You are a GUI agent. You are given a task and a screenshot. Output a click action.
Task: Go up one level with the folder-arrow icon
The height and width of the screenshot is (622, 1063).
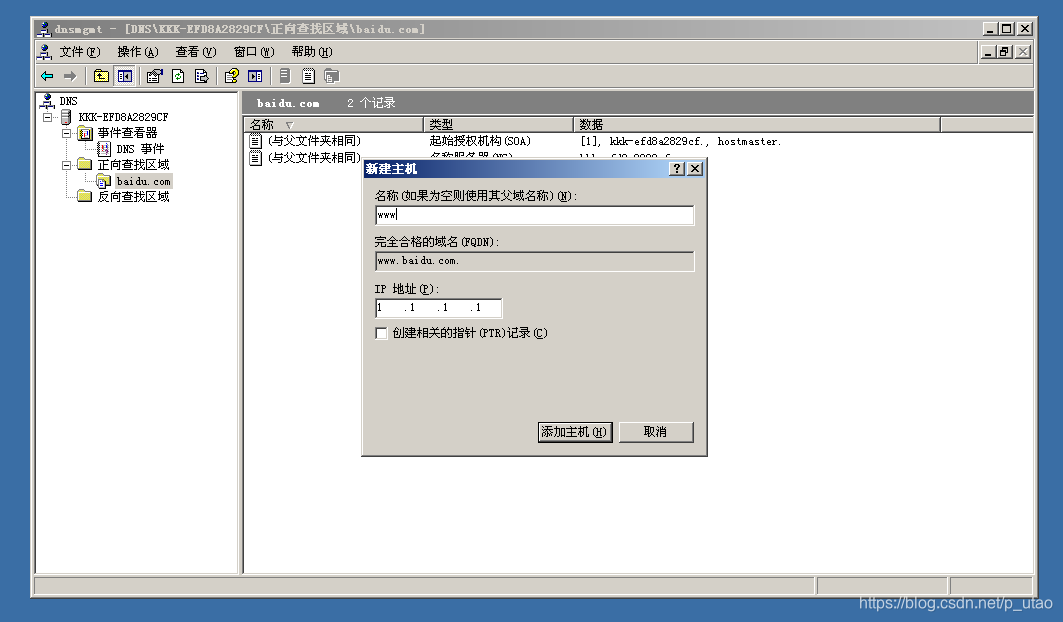click(101, 76)
